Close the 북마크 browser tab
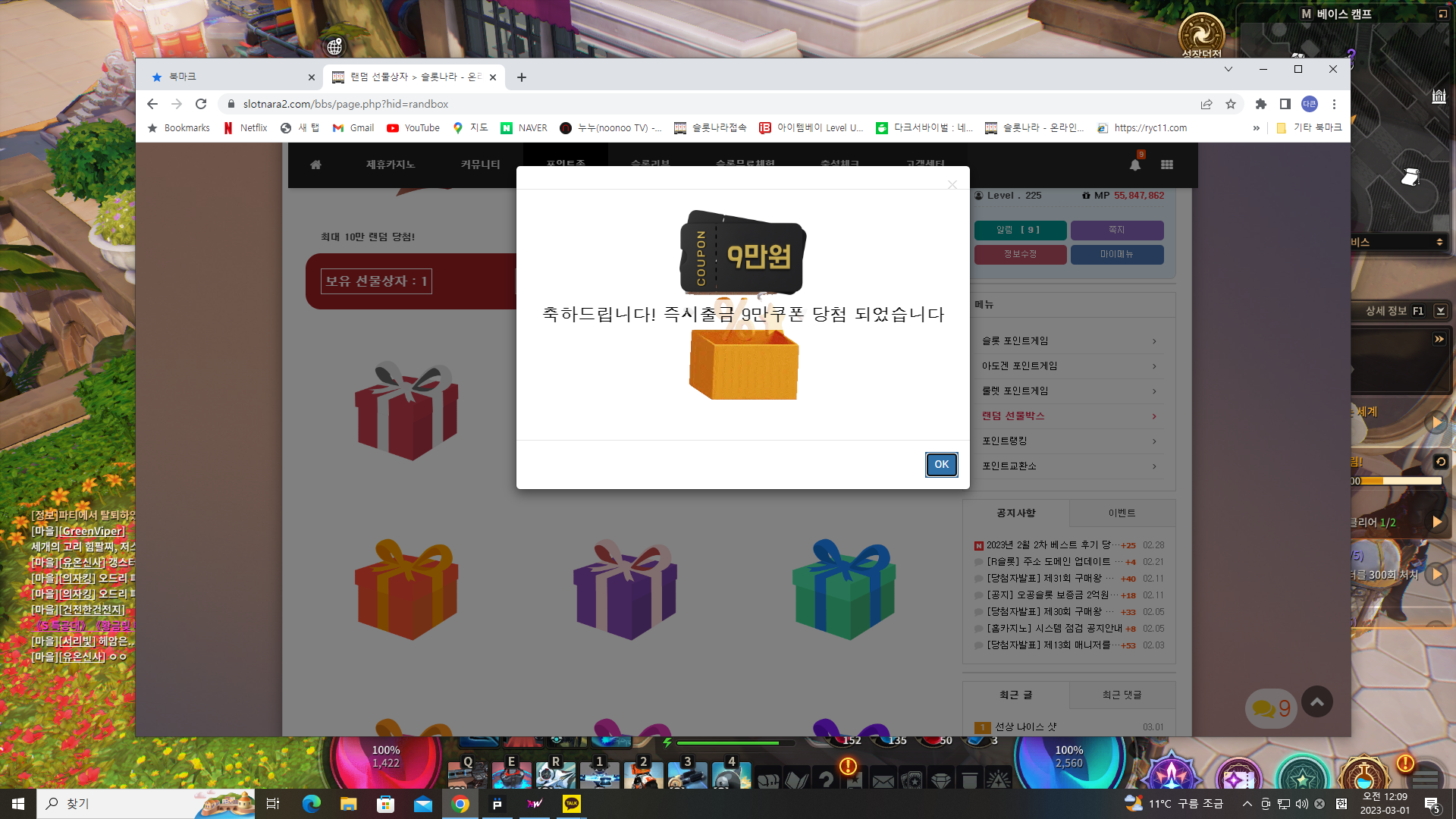 [x=311, y=77]
